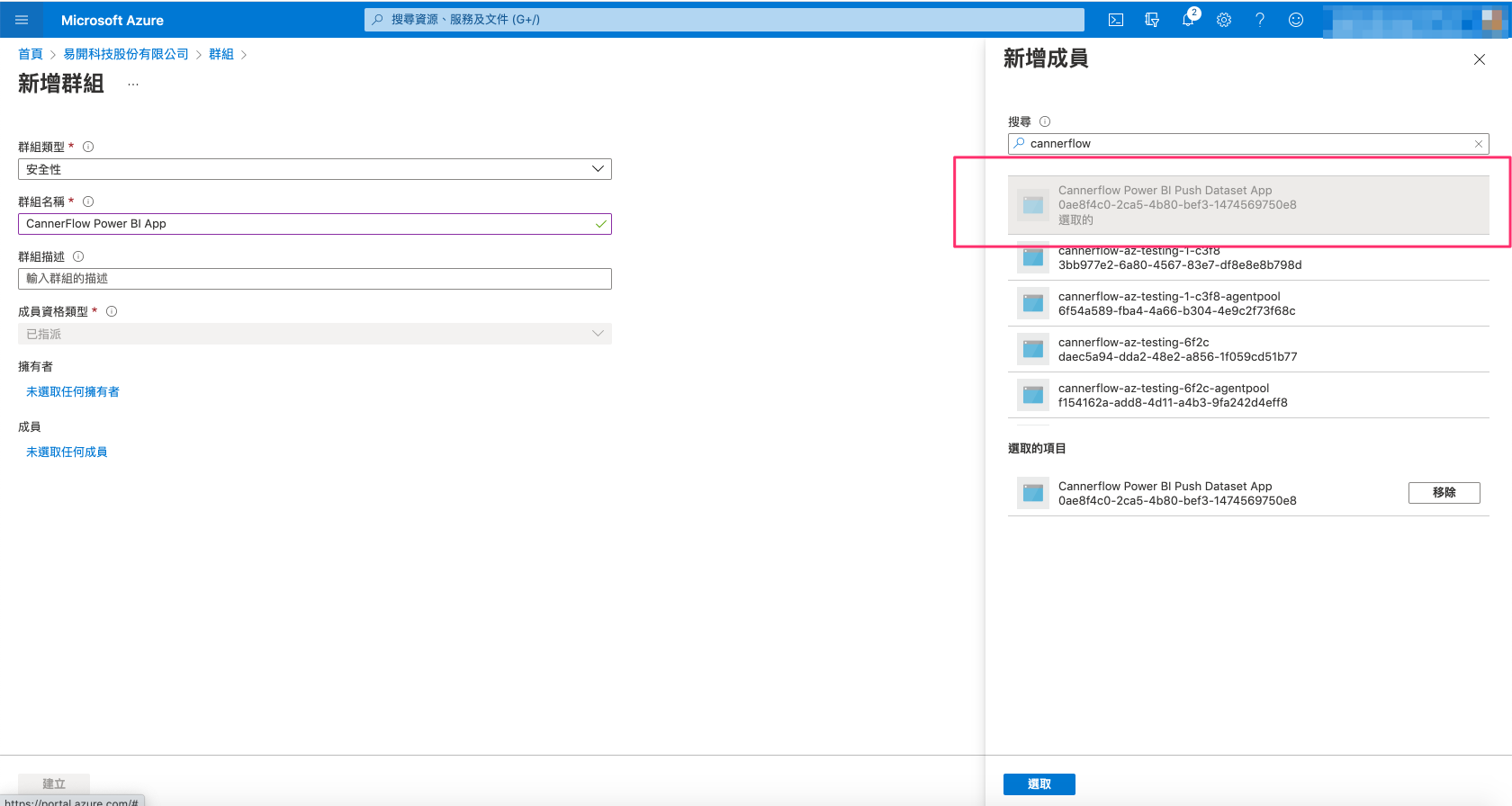The image size is (1512, 806).
Task: Click the info icon beside 群組描述
Action: pos(78,256)
